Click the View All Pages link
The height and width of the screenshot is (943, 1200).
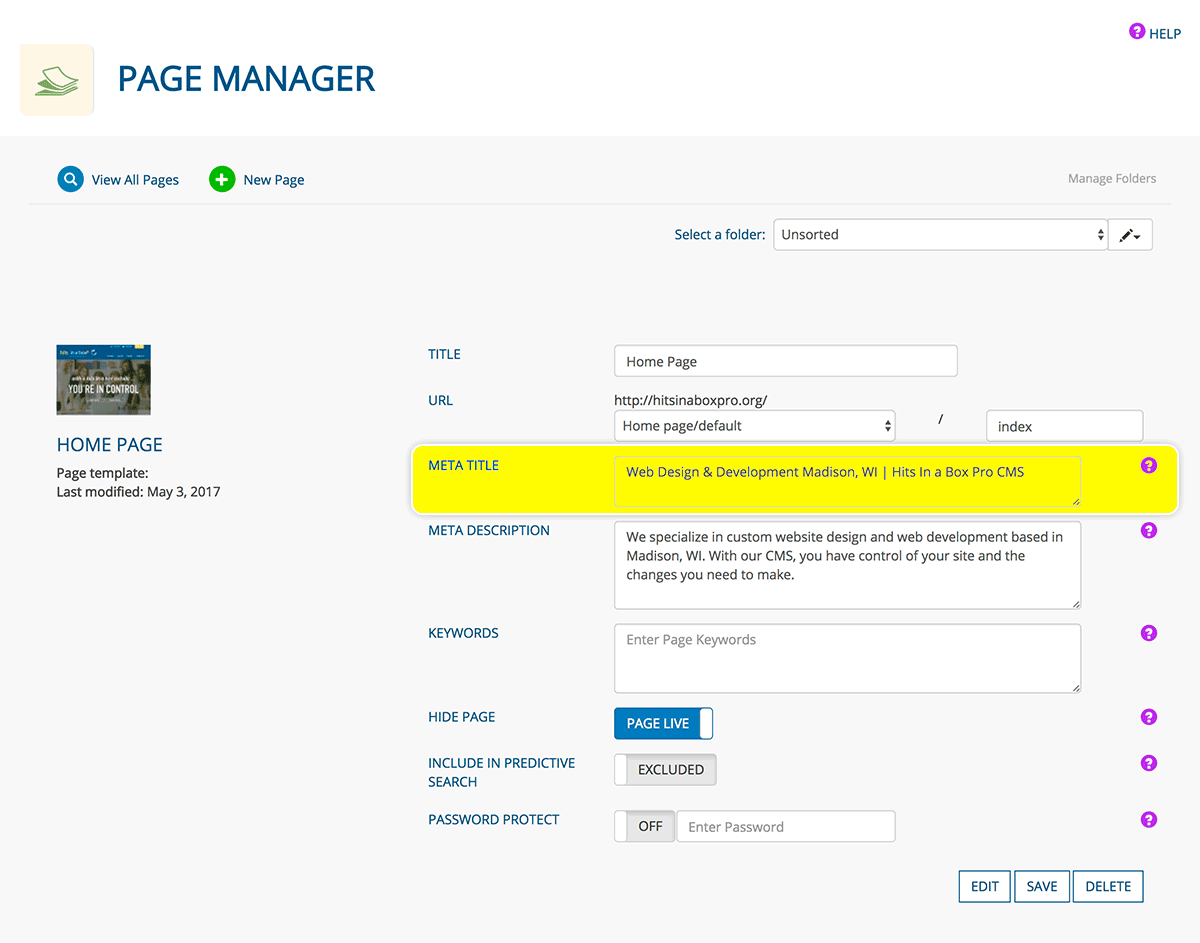tap(135, 180)
